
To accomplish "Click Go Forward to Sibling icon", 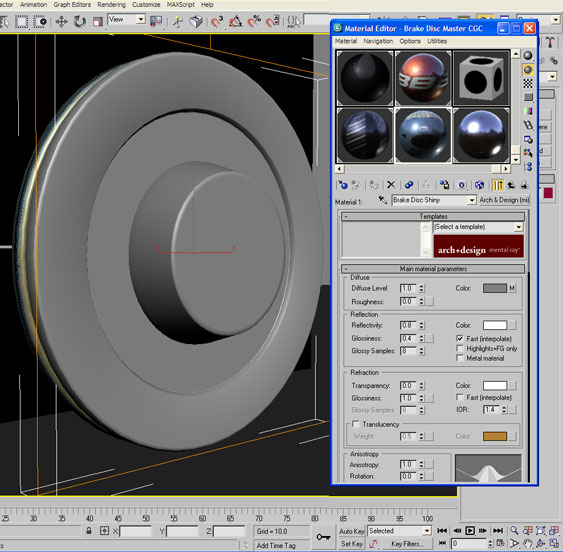I will (x=524, y=185).
